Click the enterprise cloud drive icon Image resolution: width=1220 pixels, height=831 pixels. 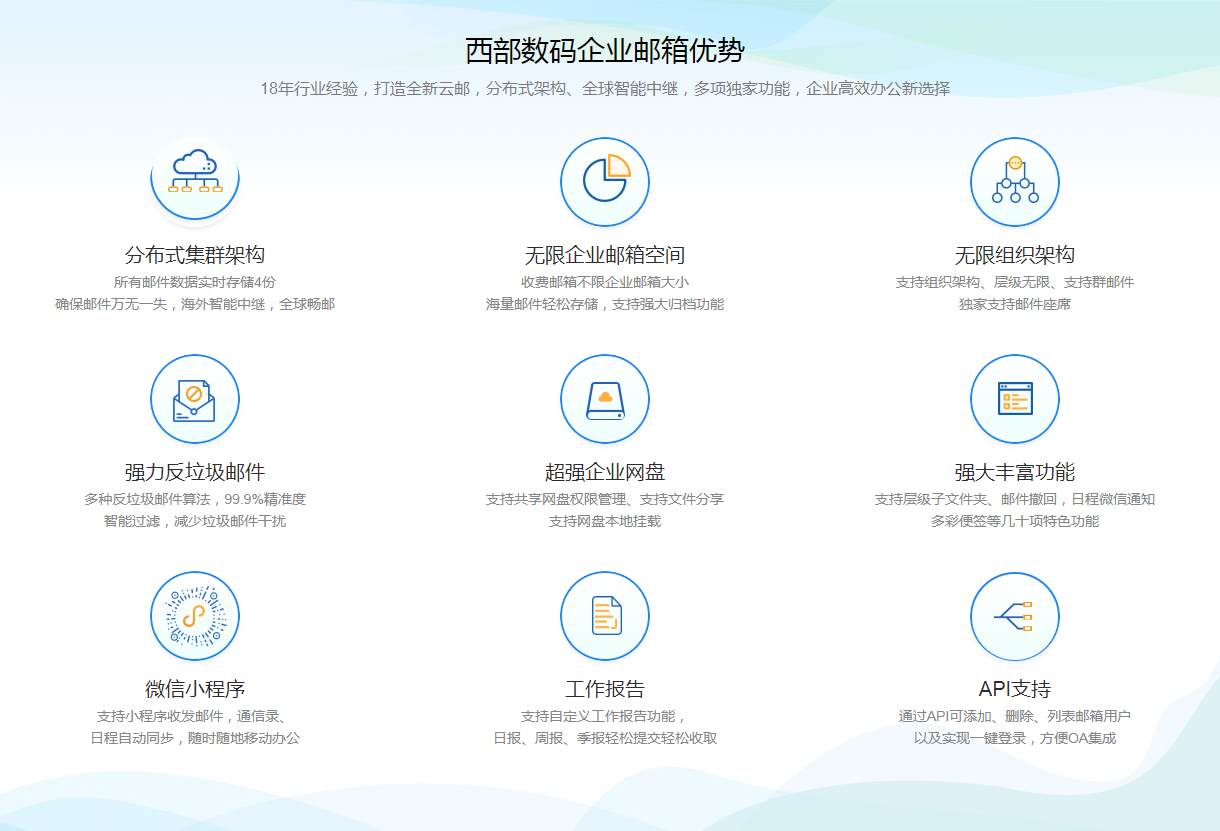(x=605, y=399)
